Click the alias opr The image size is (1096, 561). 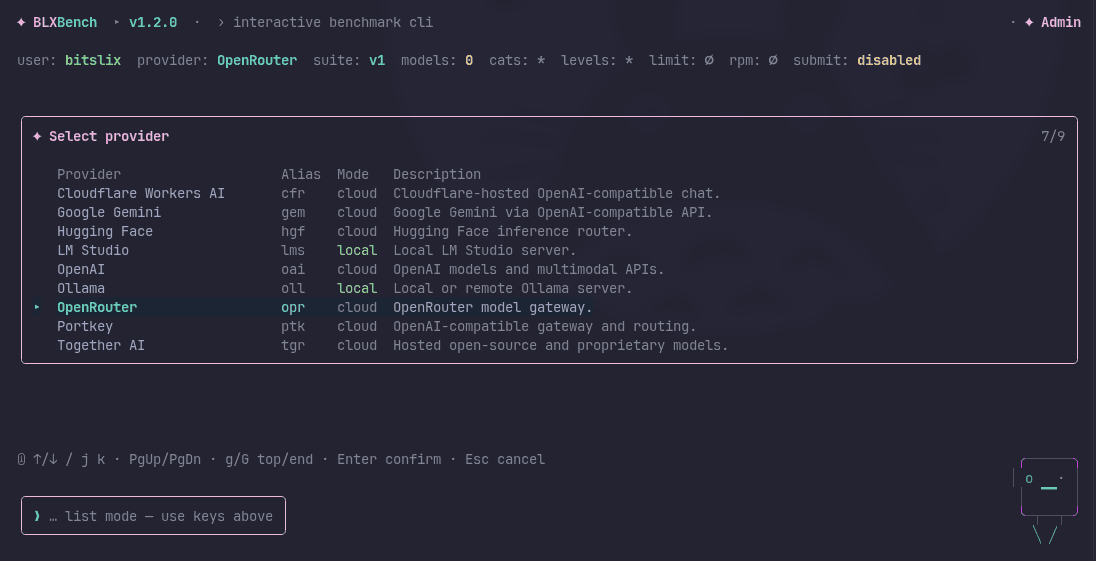tap(293, 307)
